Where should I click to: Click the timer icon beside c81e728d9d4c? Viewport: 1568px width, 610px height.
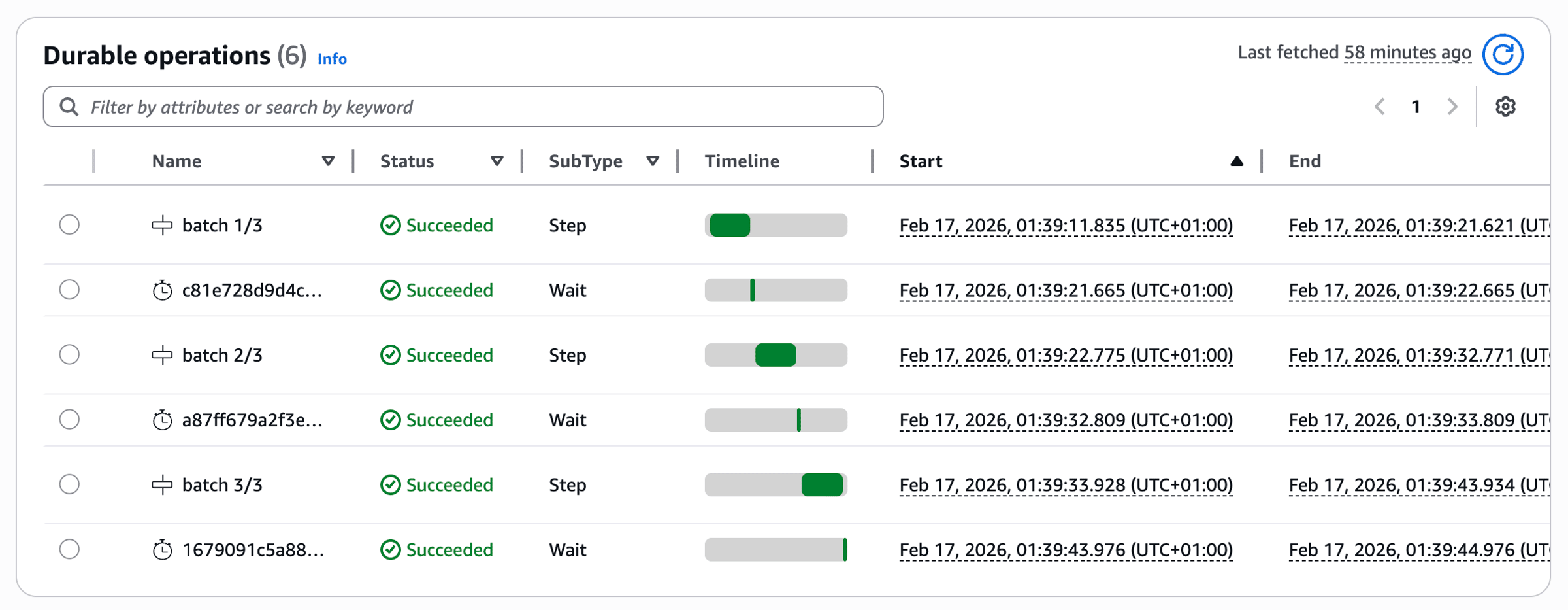pyautogui.click(x=162, y=290)
